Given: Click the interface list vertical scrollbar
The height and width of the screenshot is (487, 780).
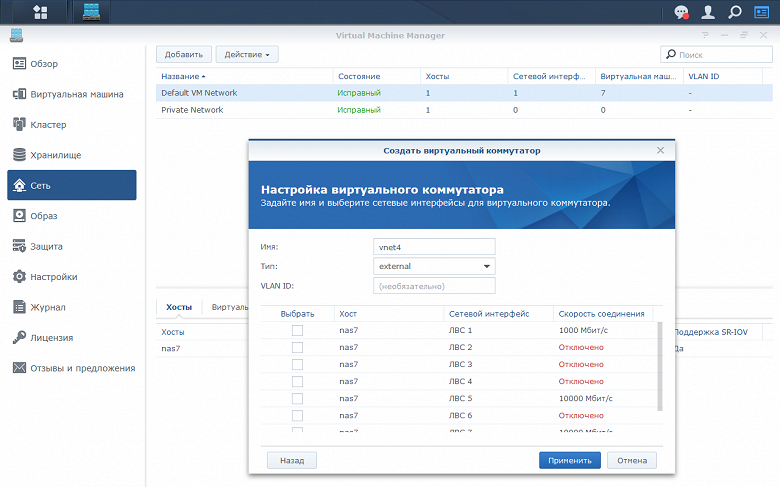Looking at the screenshot, I should click(658, 365).
